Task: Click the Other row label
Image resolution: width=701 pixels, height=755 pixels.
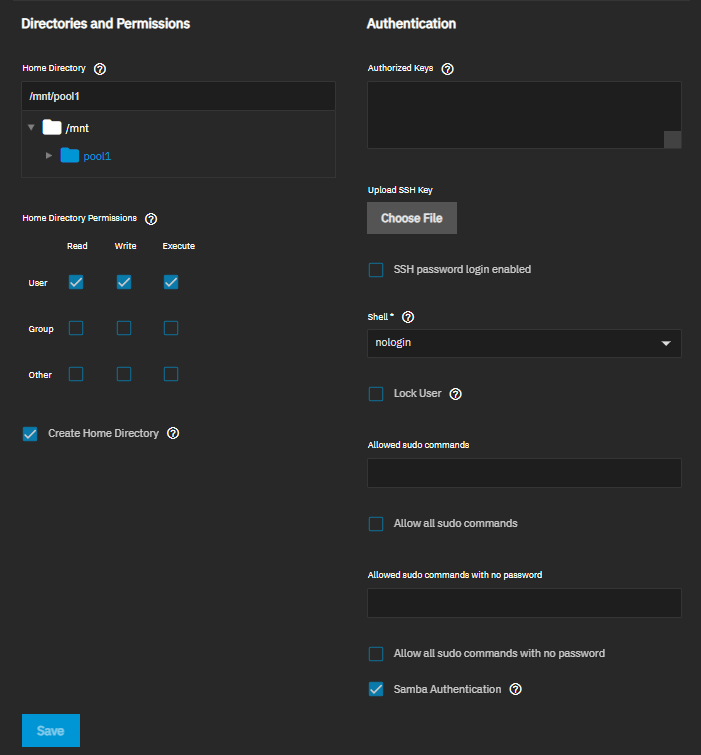Action: point(40,375)
